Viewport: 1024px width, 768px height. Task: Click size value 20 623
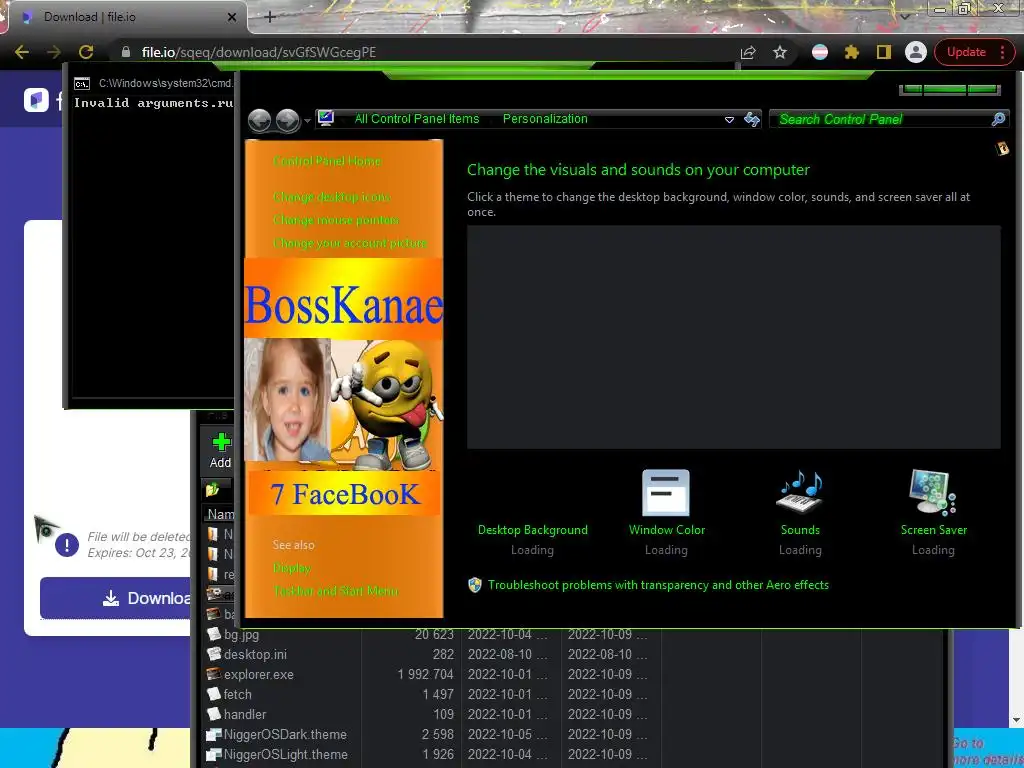[x=434, y=634]
